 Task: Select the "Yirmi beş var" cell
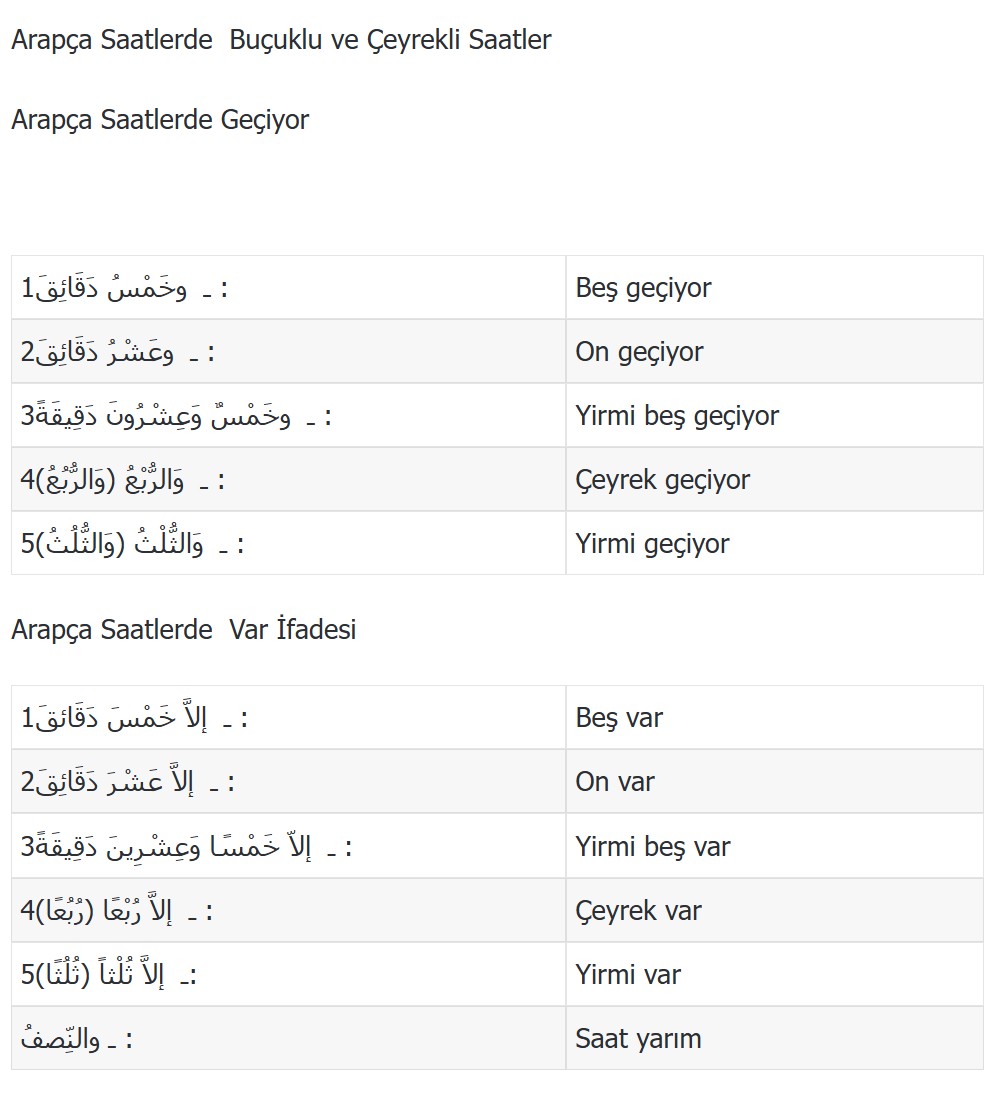click(653, 847)
